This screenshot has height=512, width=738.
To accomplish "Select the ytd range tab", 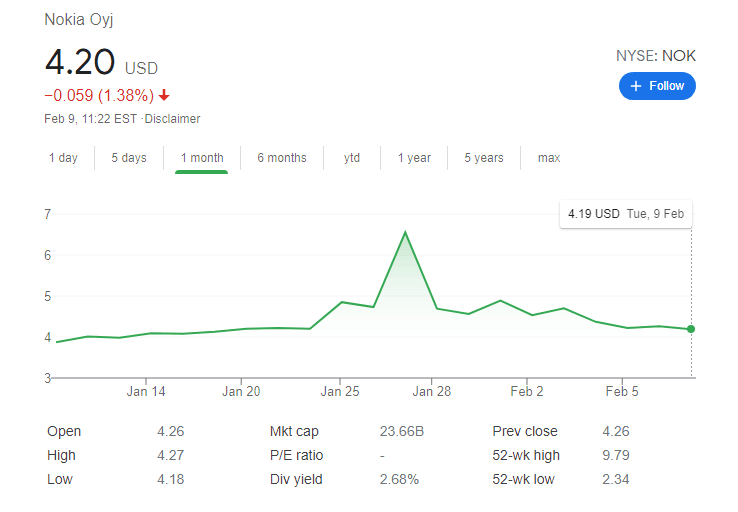I will 352,158.
